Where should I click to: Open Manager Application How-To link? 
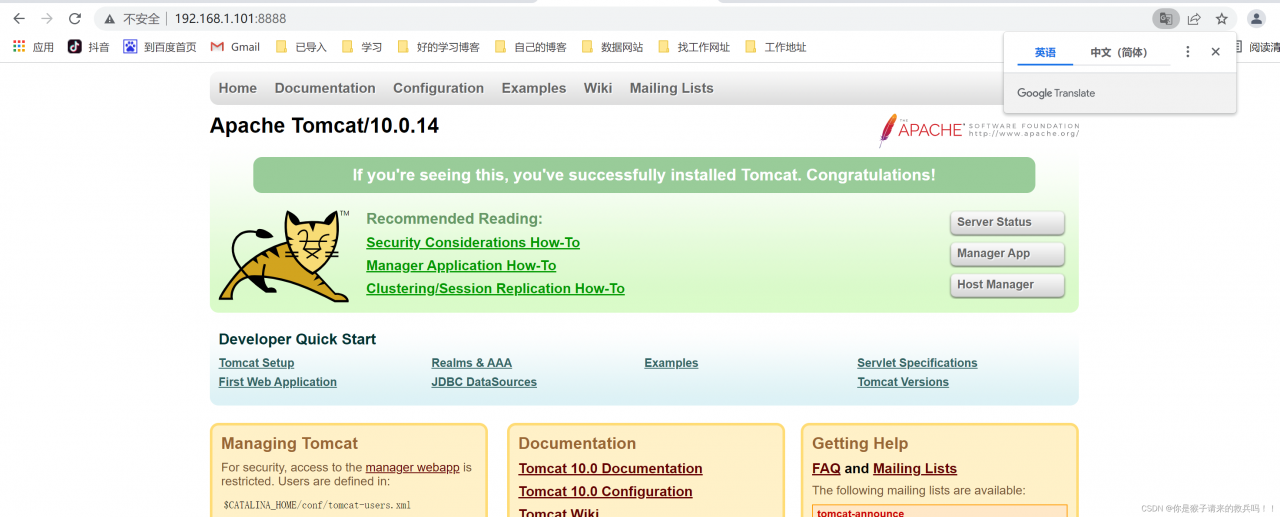tap(461, 265)
